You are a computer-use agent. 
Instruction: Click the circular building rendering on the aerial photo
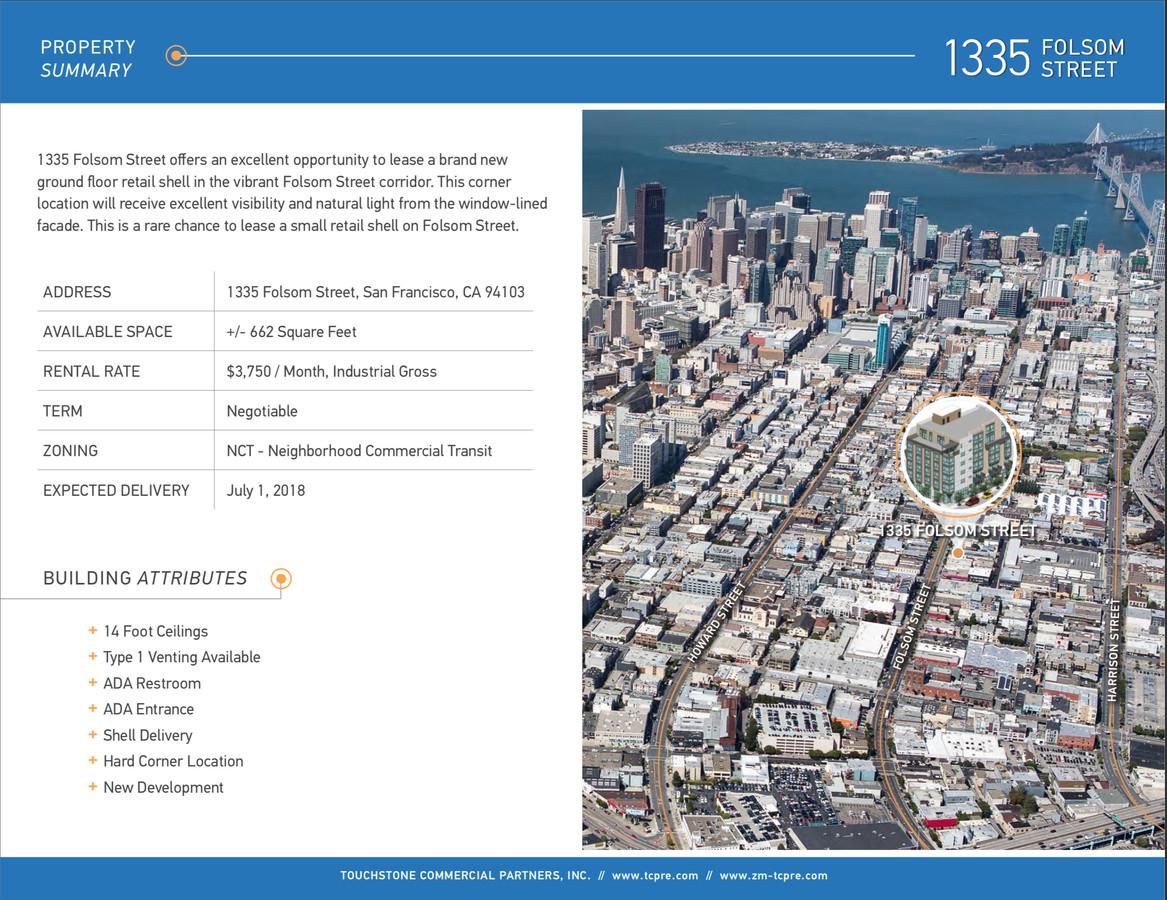[x=958, y=454]
